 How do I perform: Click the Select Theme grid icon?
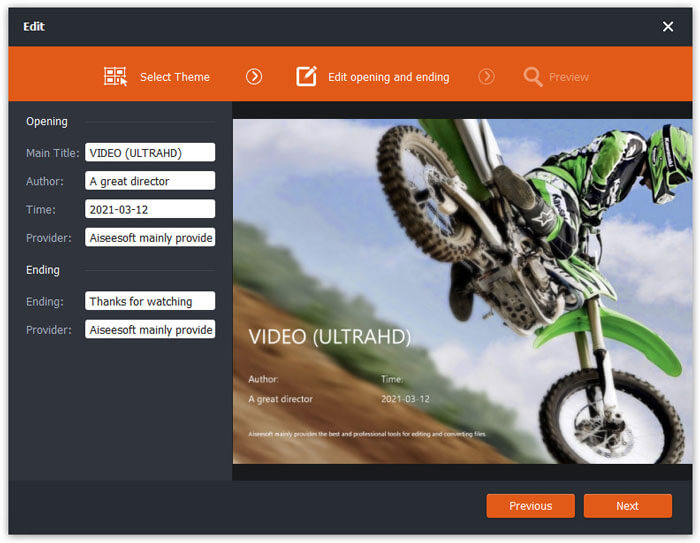click(115, 77)
